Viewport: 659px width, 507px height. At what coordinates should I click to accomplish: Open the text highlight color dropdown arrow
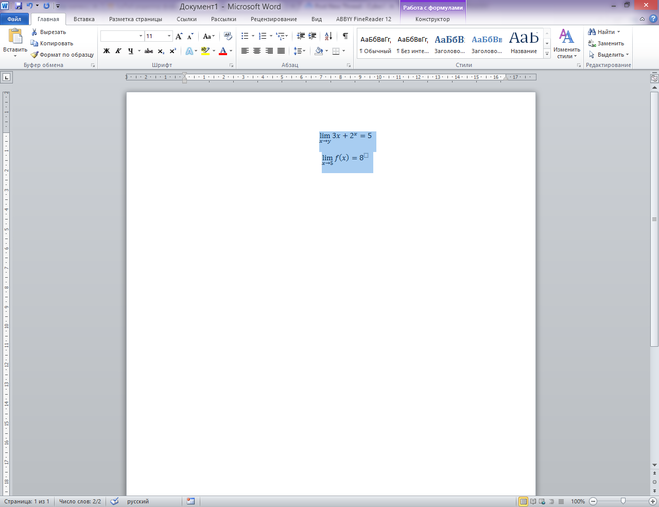[x=214, y=51]
